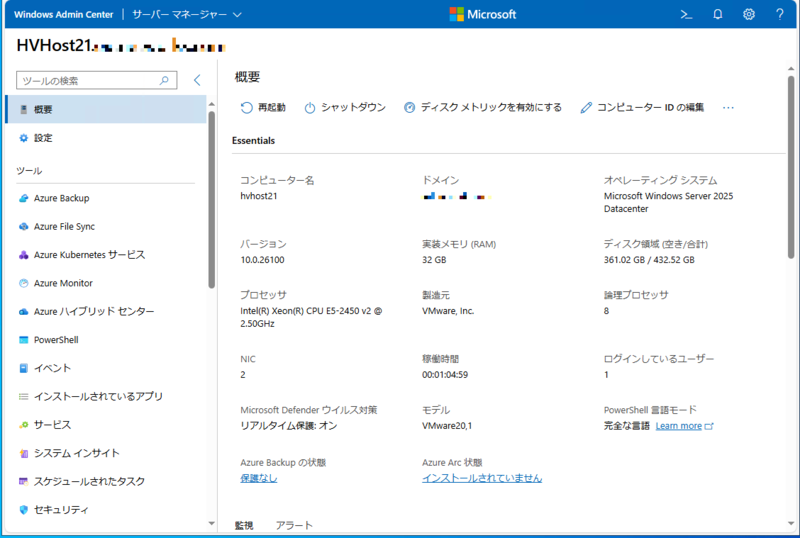Open Azure Kubernetes サービス tool

point(106,255)
